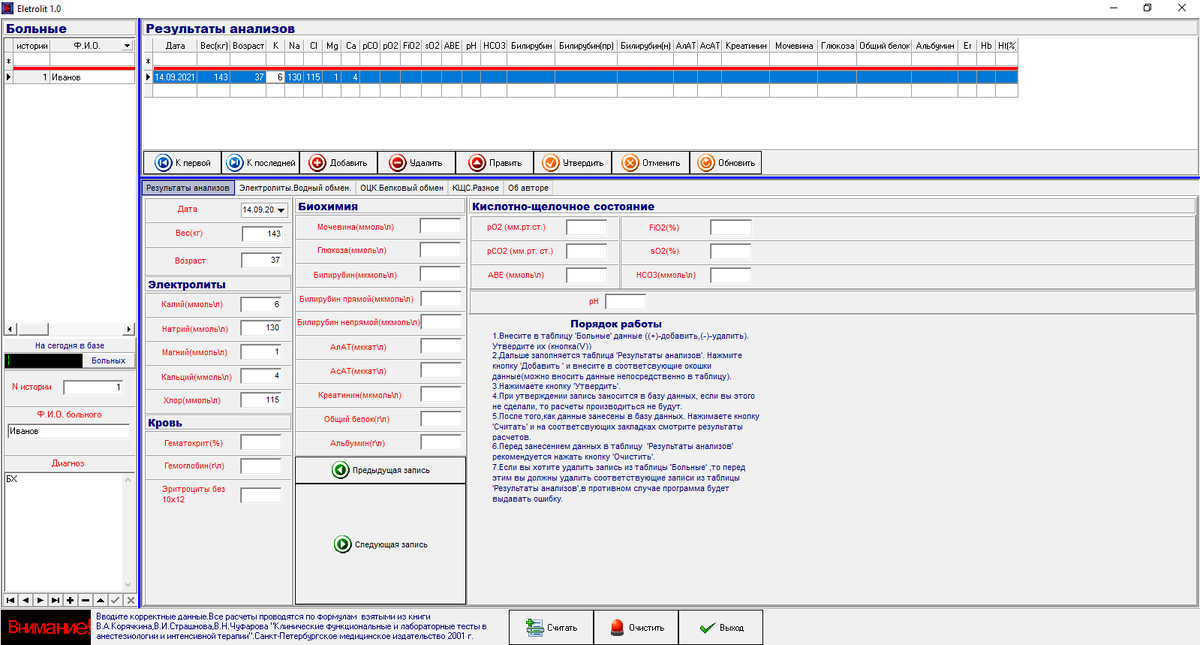Select patient Иванов in Больные list
This screenshot has width=1200, height=645.
coord(92,77)
